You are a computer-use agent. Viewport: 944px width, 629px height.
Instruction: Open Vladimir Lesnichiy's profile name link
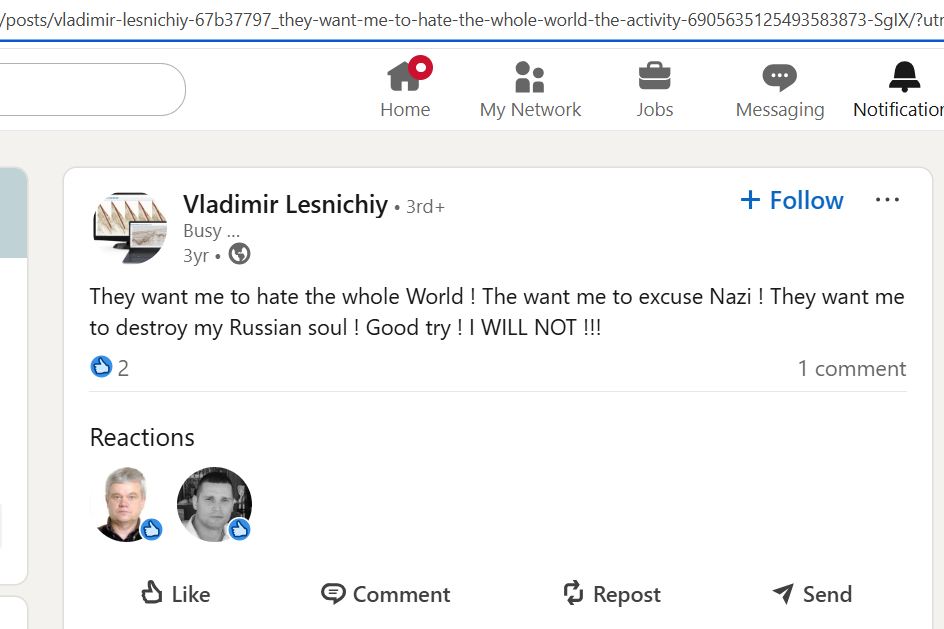click(285, 205)
